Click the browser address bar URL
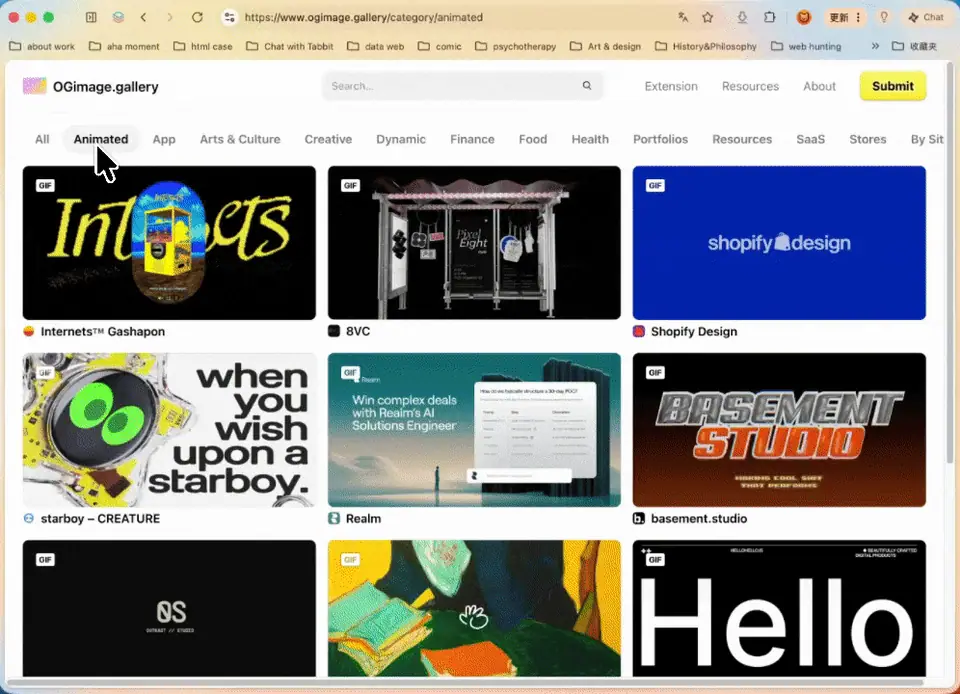Screen dimensions: 960x694 click(x=364, y=17)
